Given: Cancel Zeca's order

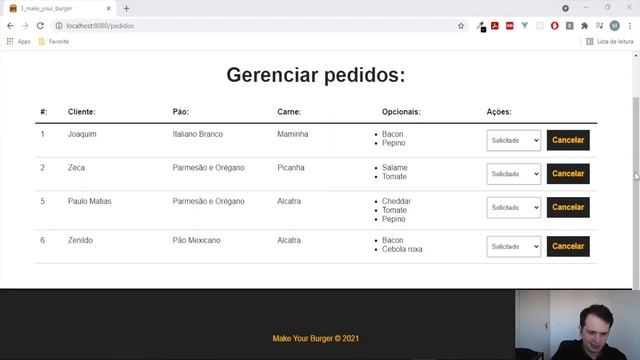Looking at the screenshot, I should [568, 173].
